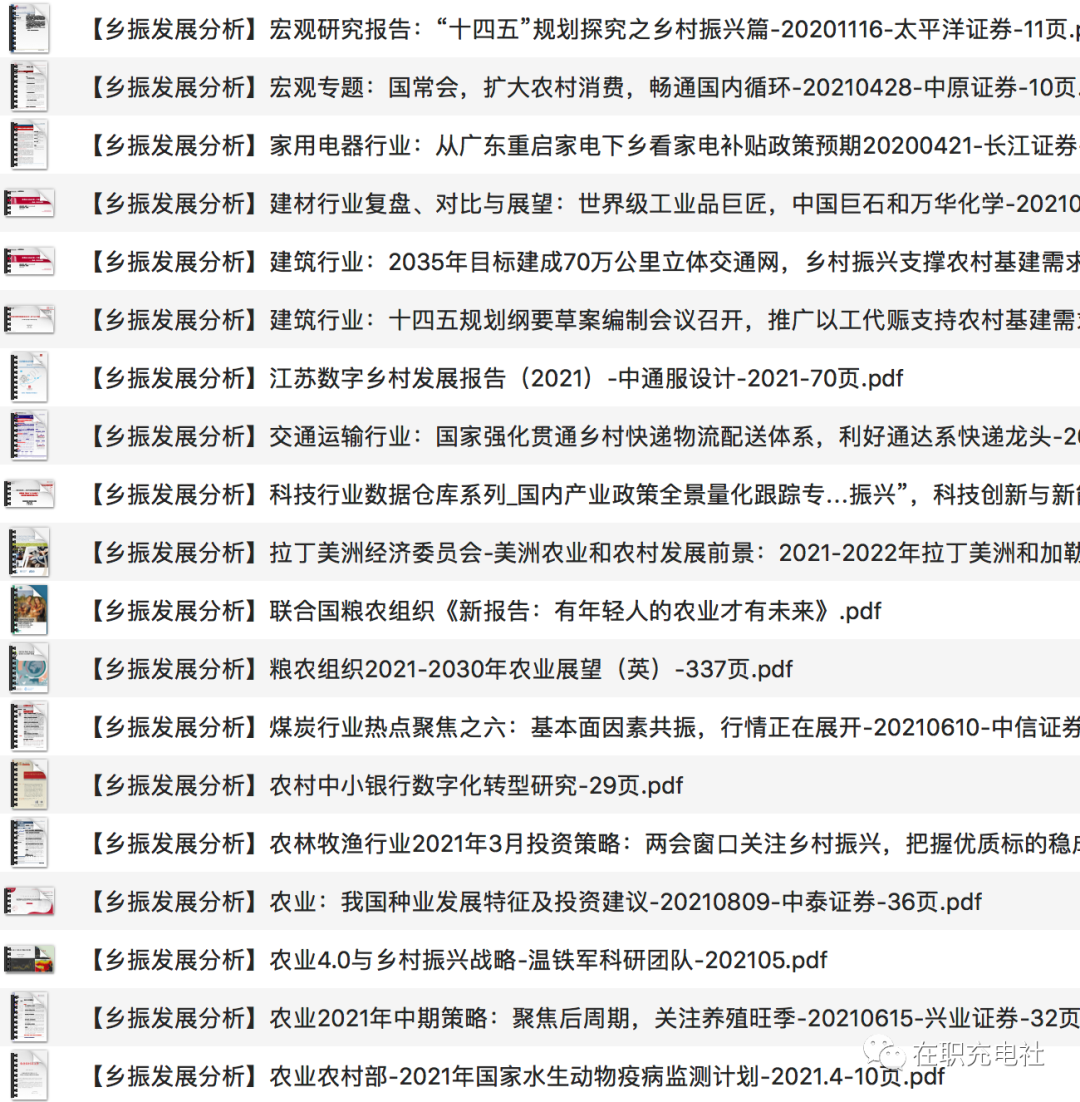The width and height of the screenshot is (1080, 1102).
Task: Click the PDF icon for 家用电器行业 file
Action: tap(28, 146)
